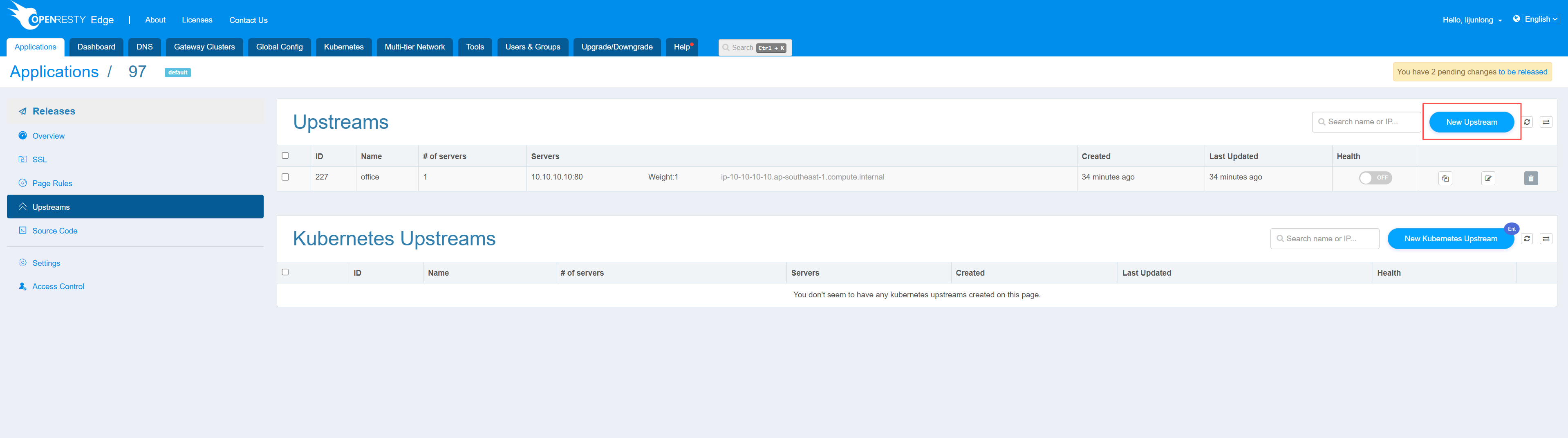Switch to the Gateway Clusters tab
1568x438 pixels.
click(x=204, y=47)
